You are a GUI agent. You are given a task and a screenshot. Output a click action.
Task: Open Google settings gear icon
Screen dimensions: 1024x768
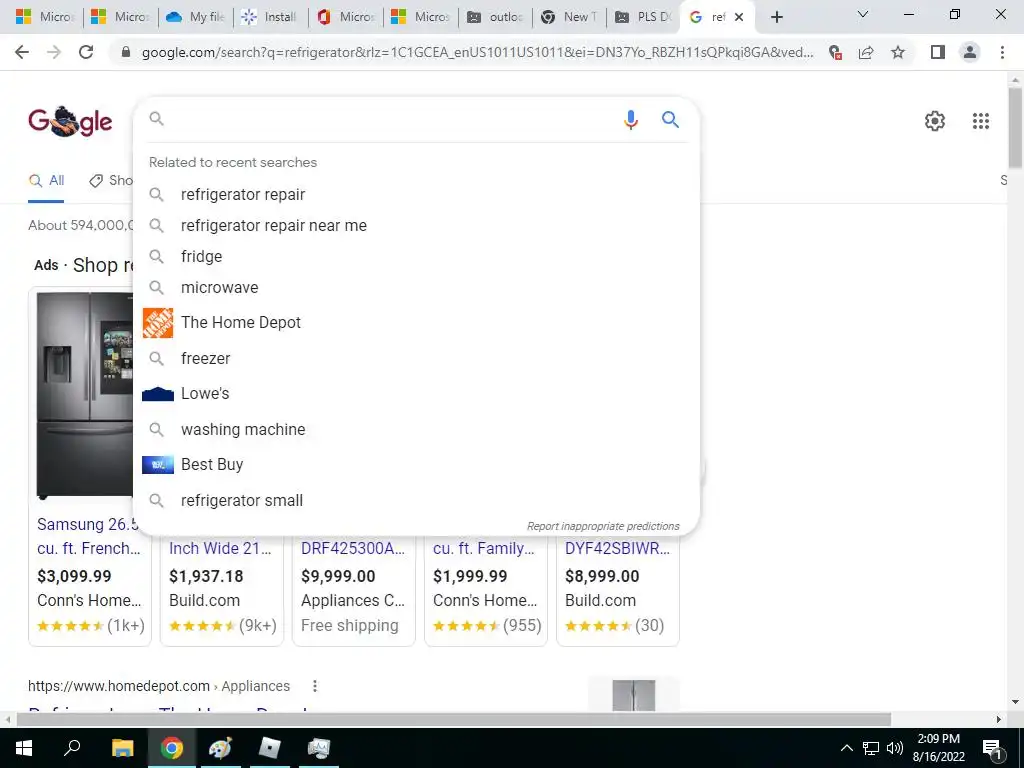[935, 121]
